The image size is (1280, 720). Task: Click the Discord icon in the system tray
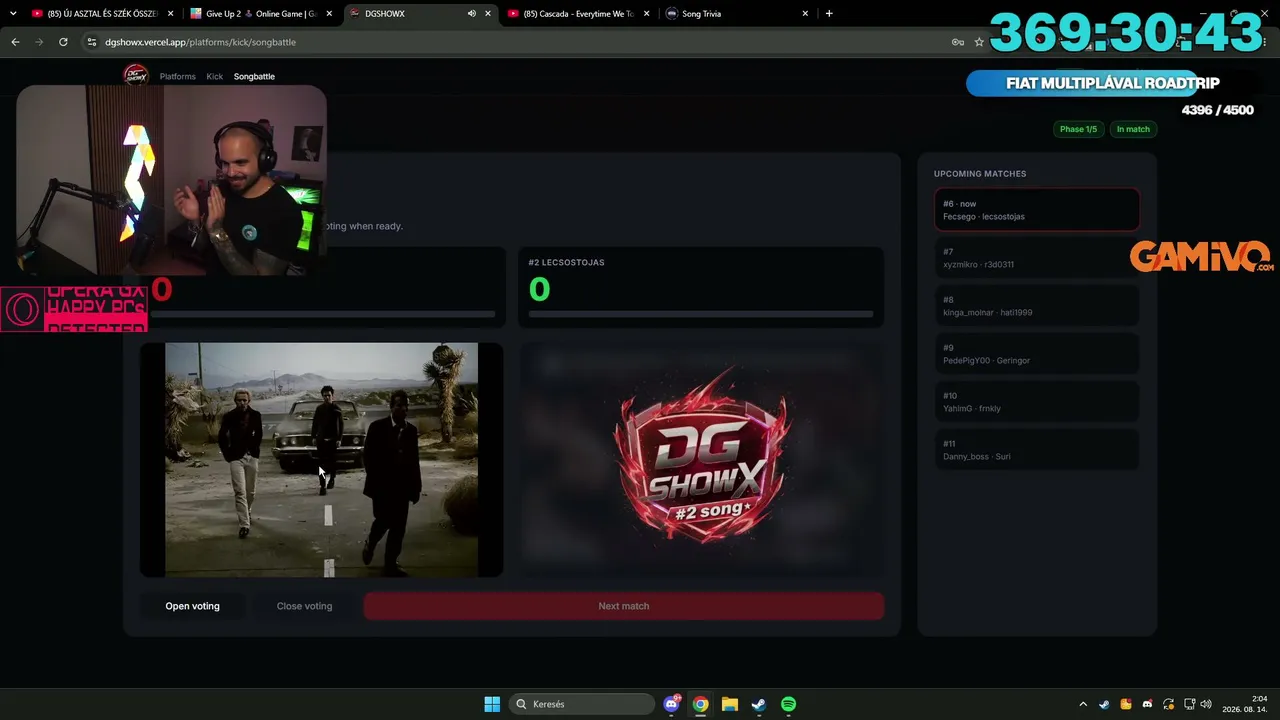(x=1147, y=704)
